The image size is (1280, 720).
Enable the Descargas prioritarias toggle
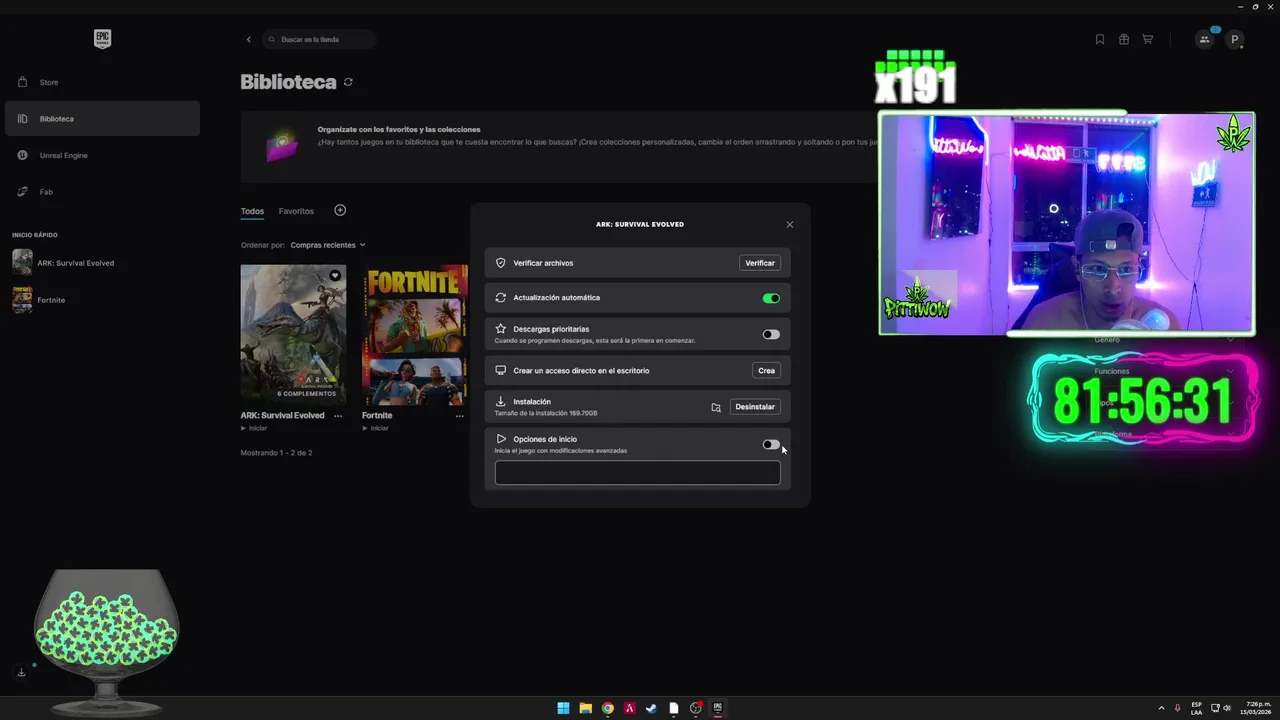pyautogui.click(x=771, y=334)
